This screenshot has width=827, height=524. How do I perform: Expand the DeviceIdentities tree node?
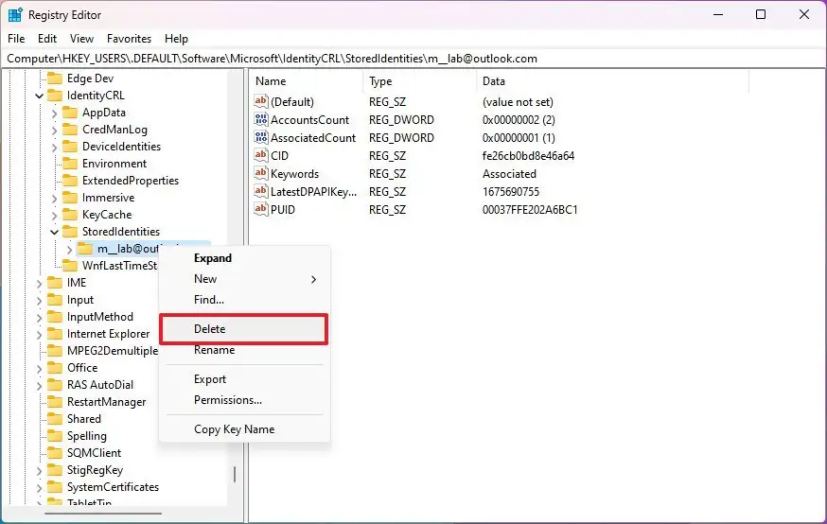[54, 147]
